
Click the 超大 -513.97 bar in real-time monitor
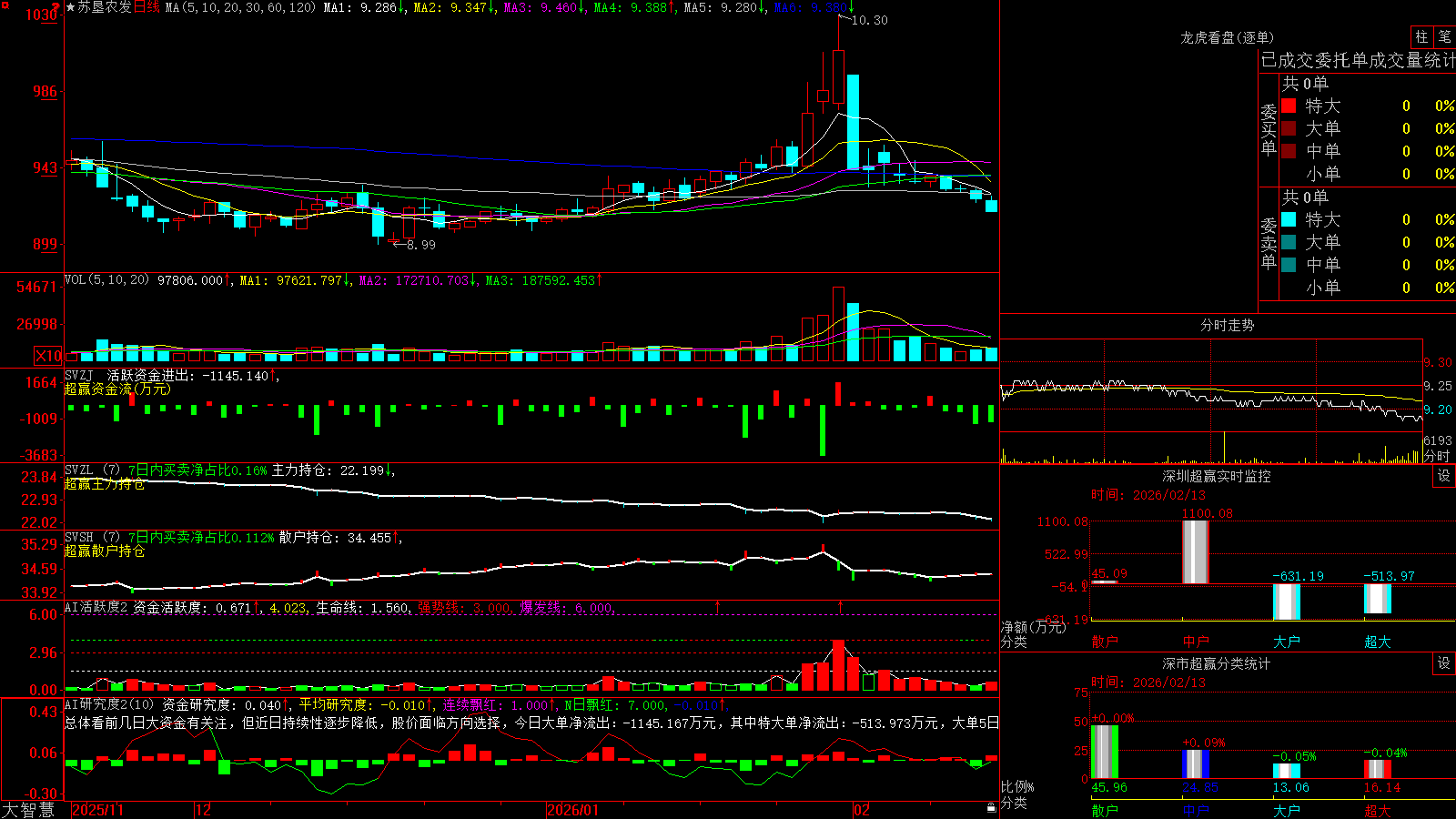tap(1377, 598)
